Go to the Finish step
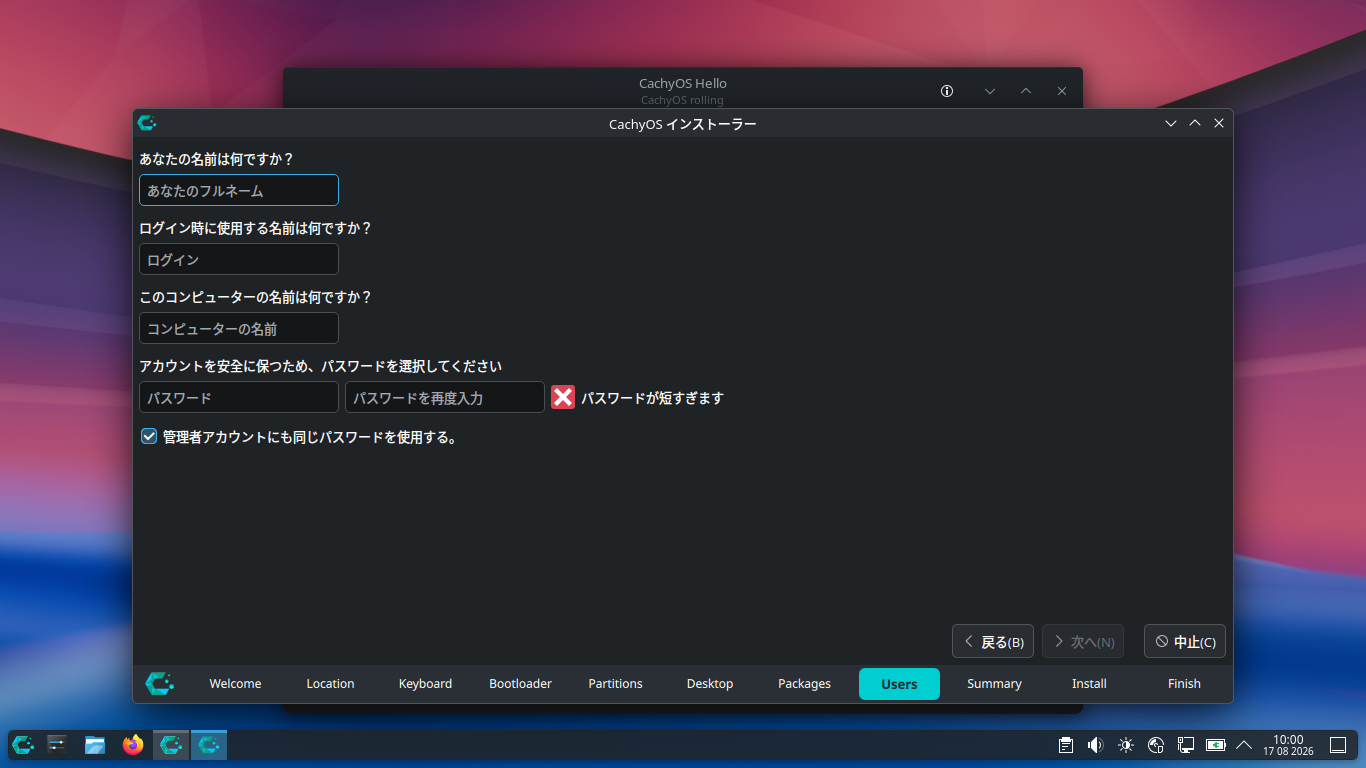The width and height of the screenshot is (1366, 768). (1184, 684)
